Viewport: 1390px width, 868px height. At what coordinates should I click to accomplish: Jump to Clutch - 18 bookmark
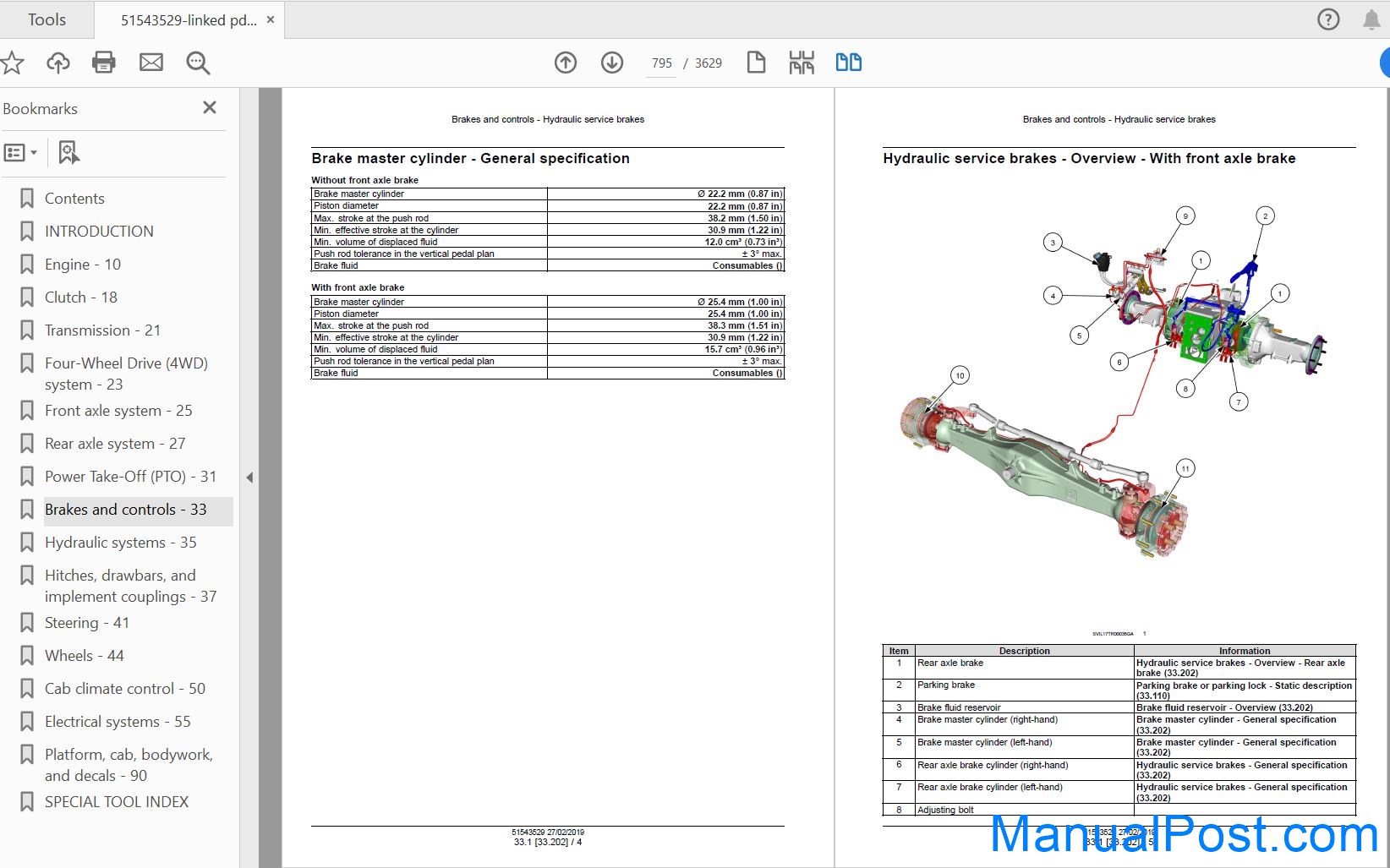click(x=81, y=298)
